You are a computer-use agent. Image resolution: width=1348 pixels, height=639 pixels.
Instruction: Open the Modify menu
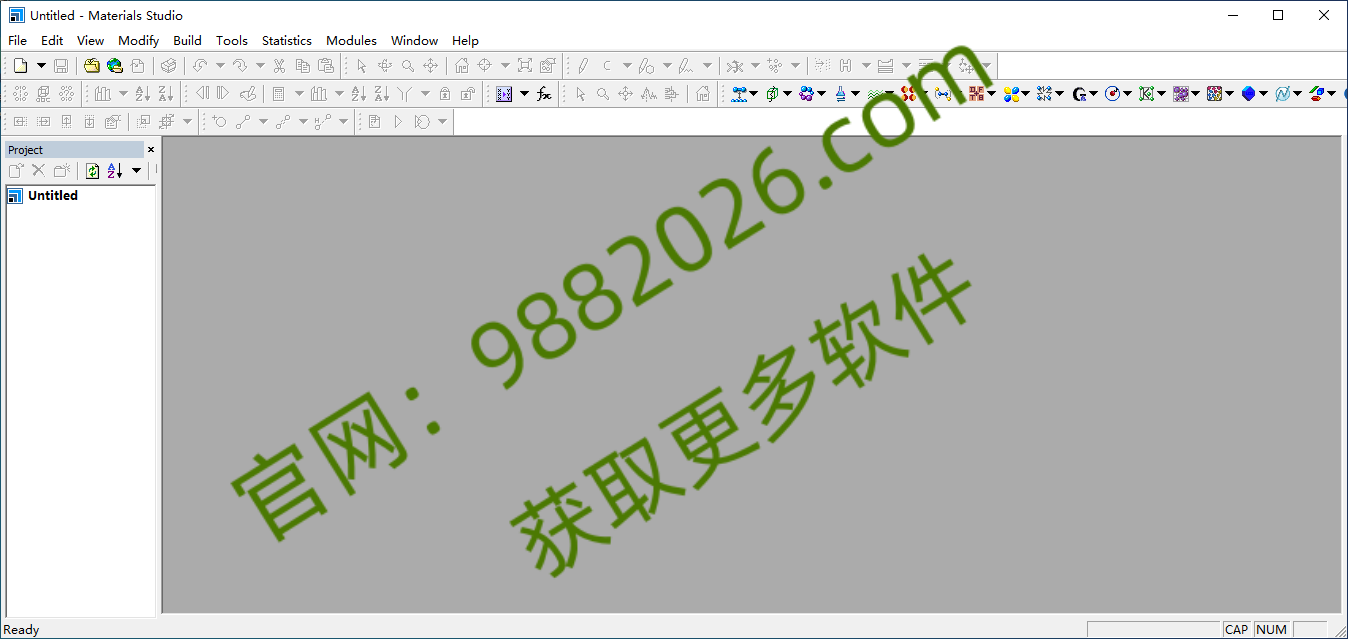tap(138, 41)
